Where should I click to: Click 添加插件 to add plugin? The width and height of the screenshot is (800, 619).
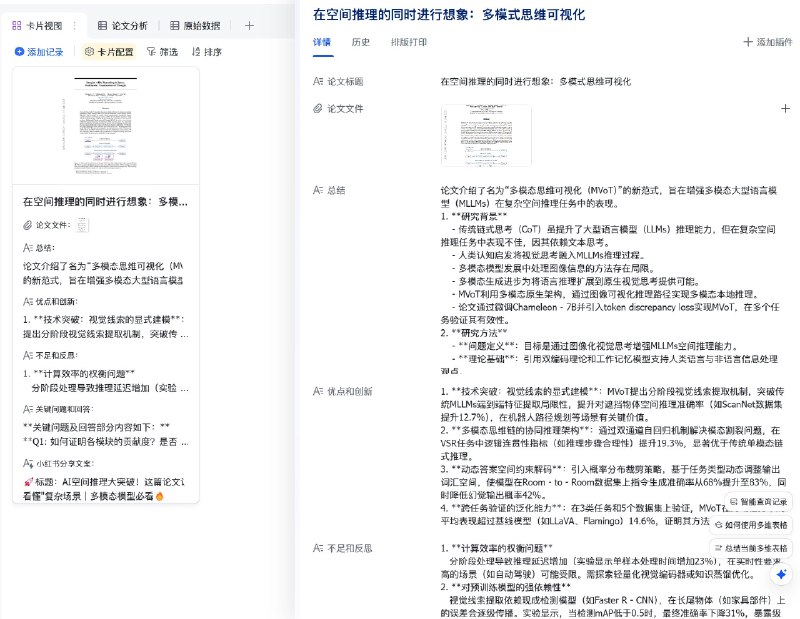[768, 42]
